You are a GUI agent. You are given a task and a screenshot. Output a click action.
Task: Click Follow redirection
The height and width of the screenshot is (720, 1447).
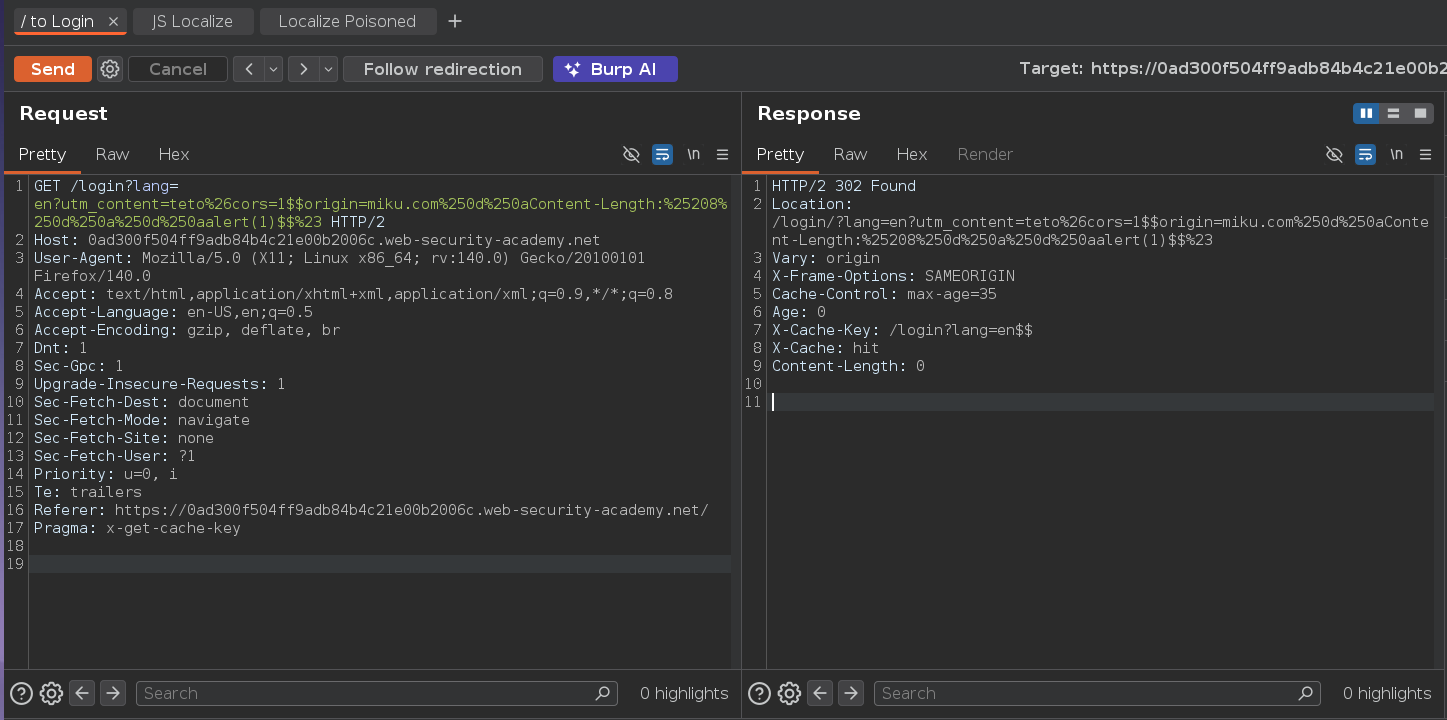pos(443,69)
